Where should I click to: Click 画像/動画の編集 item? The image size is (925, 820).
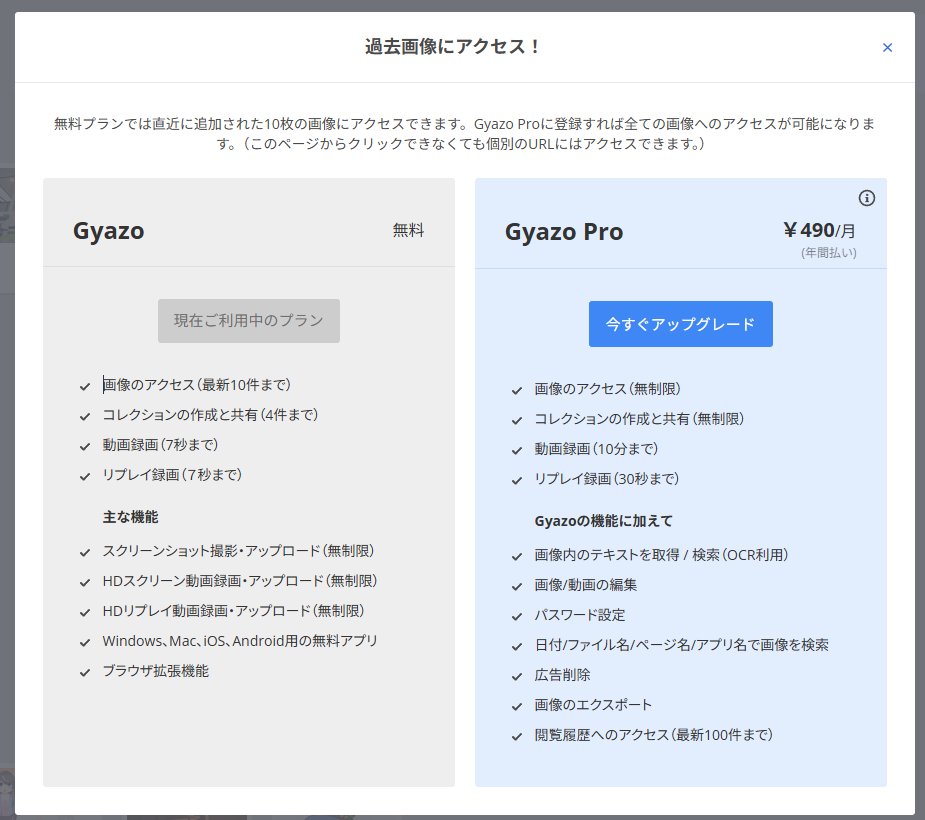[586, 585]
